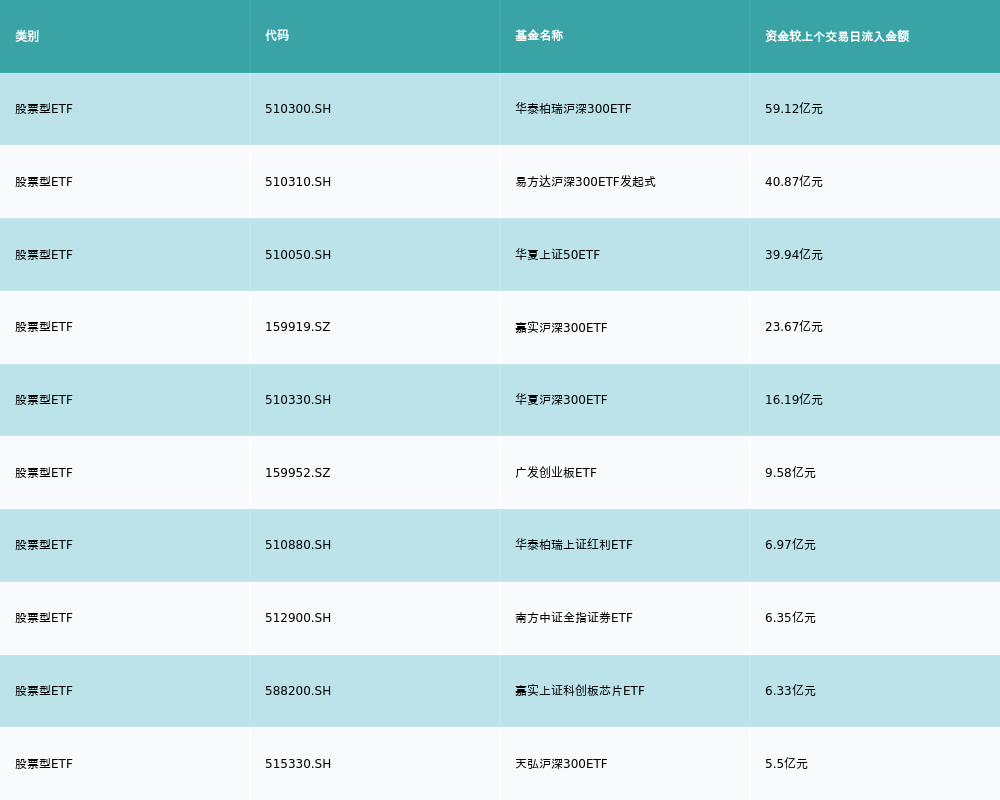Click the amount 6.35亿元

(x=790, y=618)
